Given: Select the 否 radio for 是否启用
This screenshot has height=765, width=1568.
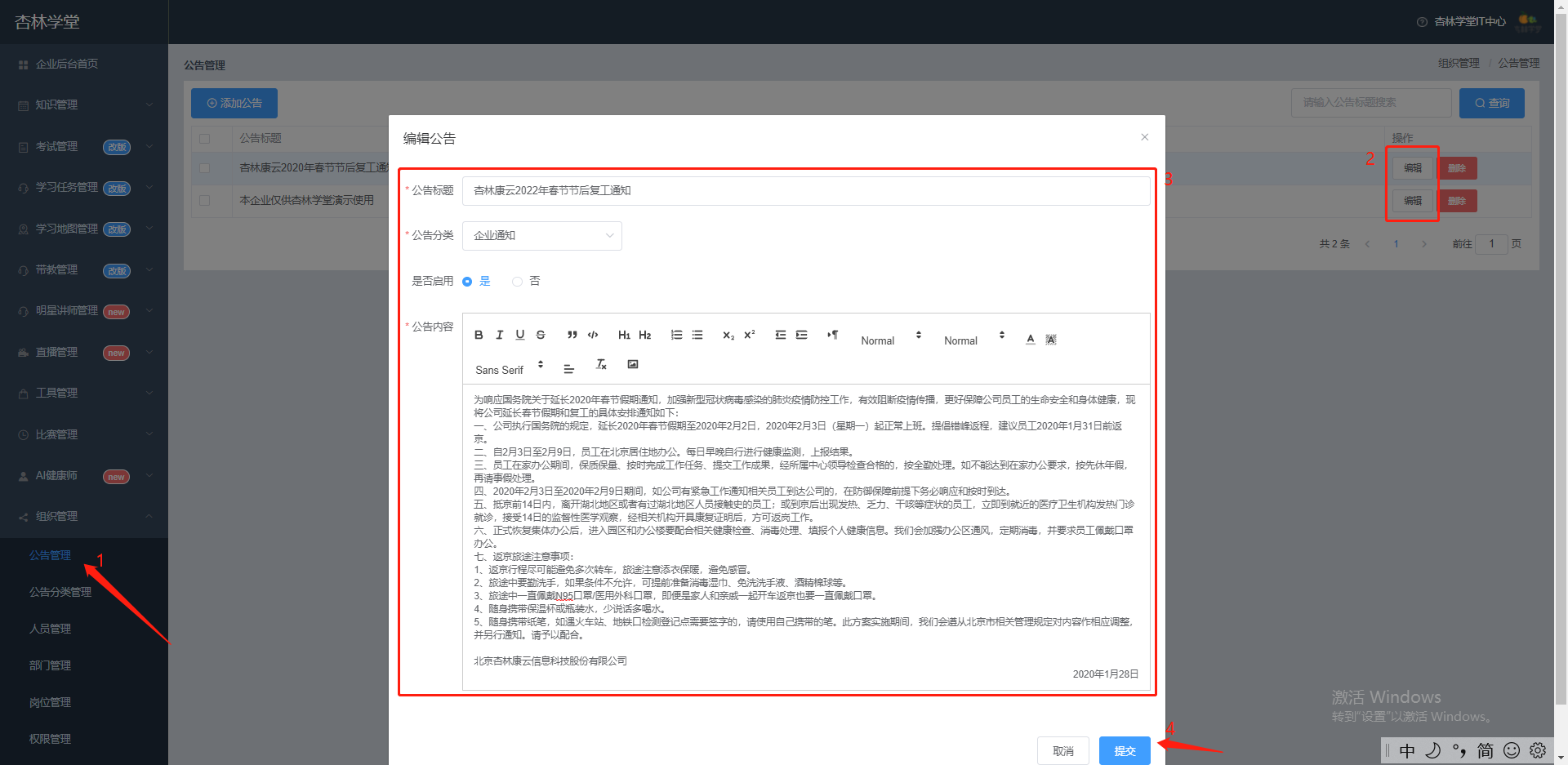Looking at the screenshot, I should pyautogui.click(x=517, y=282).
